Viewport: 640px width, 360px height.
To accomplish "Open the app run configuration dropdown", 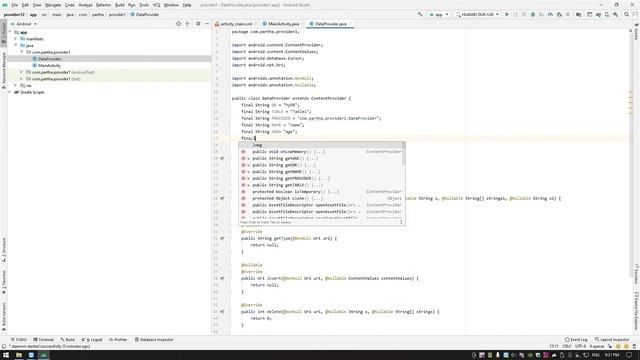I will [x=439, y=14].
